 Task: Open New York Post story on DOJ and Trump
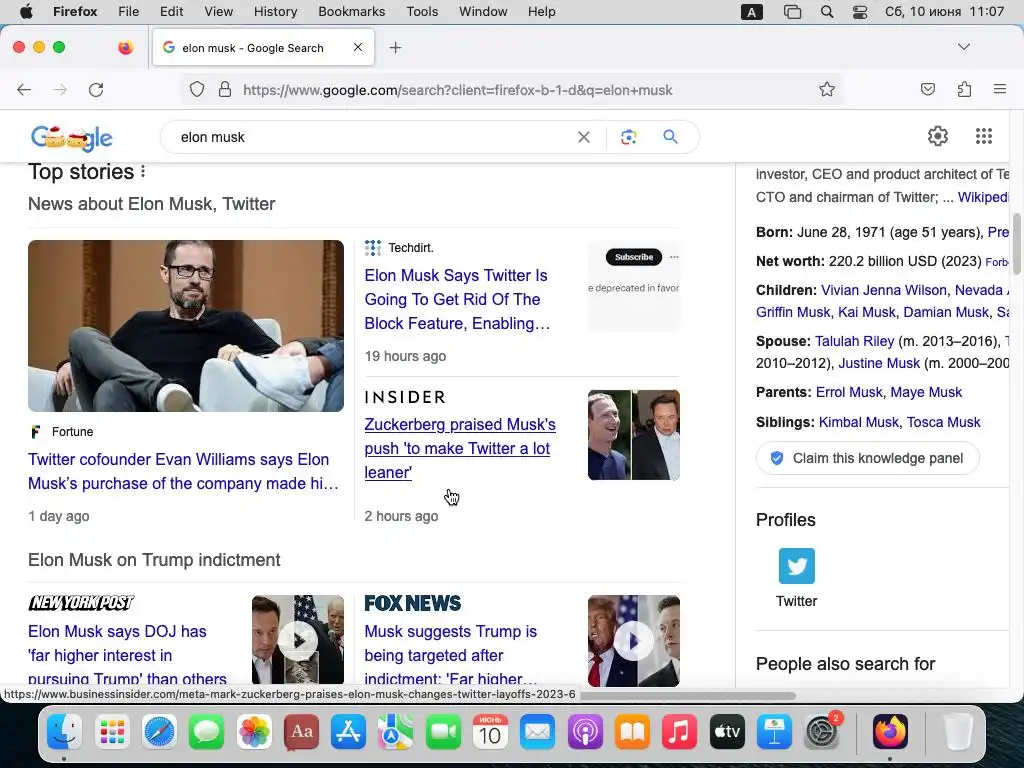[127, 654]
